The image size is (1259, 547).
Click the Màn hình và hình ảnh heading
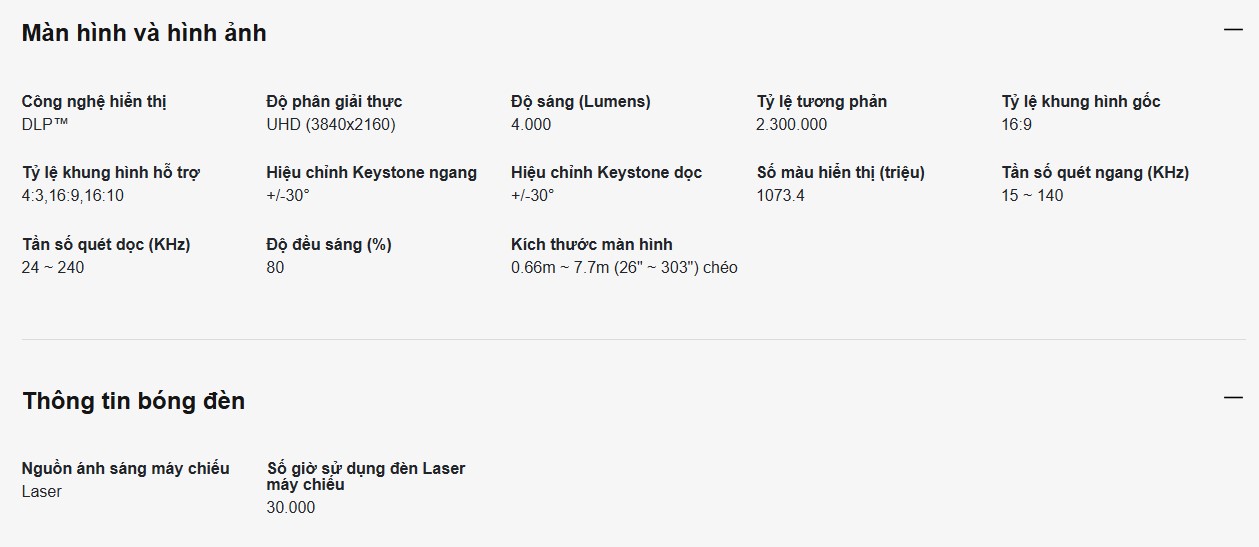coord(144,33)
